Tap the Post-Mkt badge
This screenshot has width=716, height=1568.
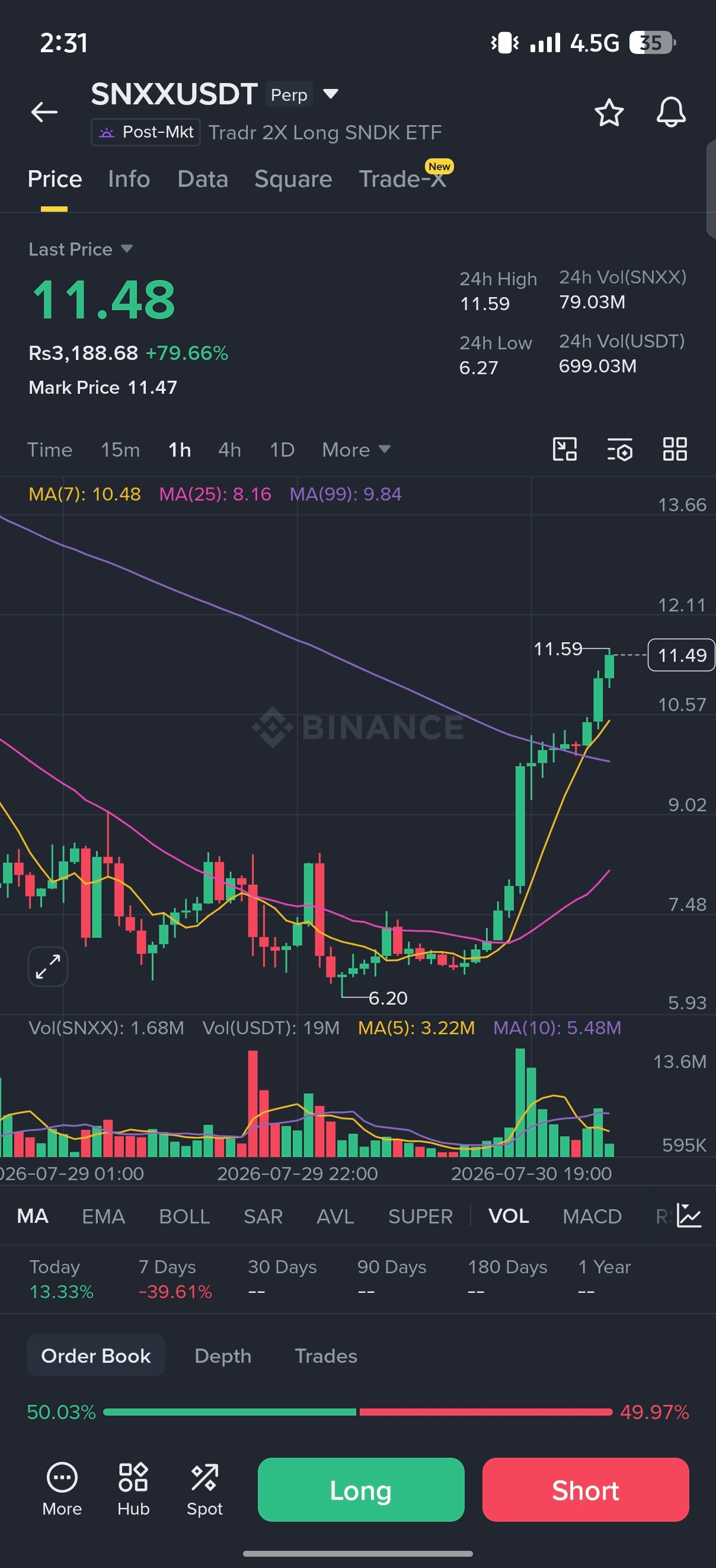(146, 132)
